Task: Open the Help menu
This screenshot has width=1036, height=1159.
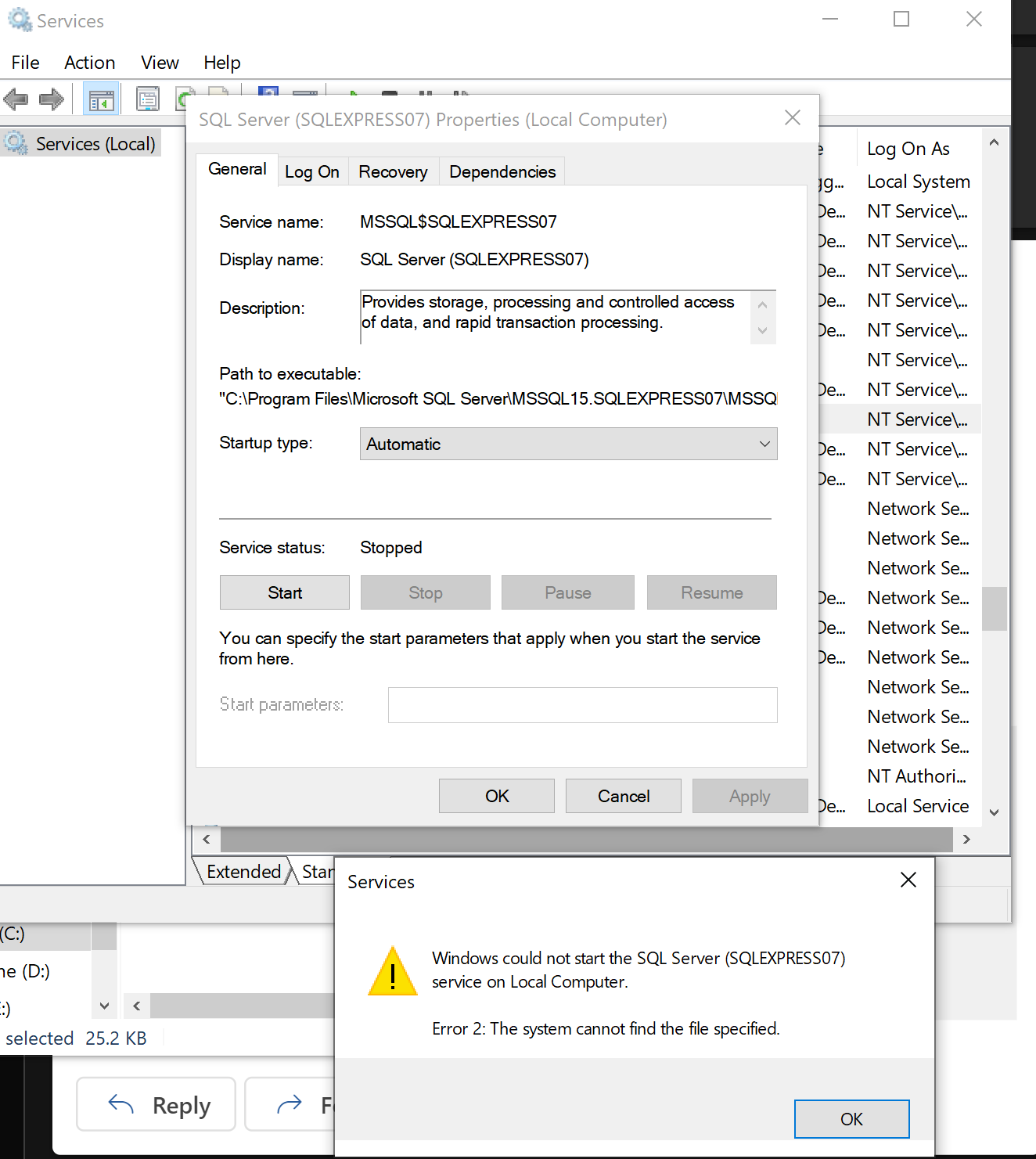Action: (222, 63)
